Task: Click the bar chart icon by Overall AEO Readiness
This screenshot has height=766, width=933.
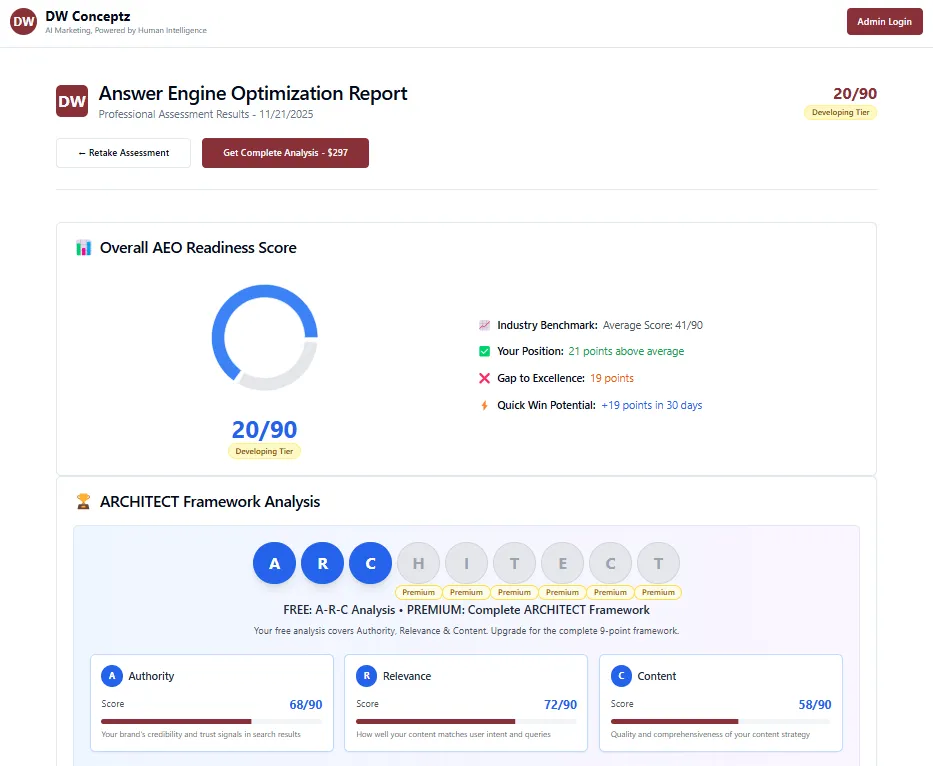Action: coord(84,248)
